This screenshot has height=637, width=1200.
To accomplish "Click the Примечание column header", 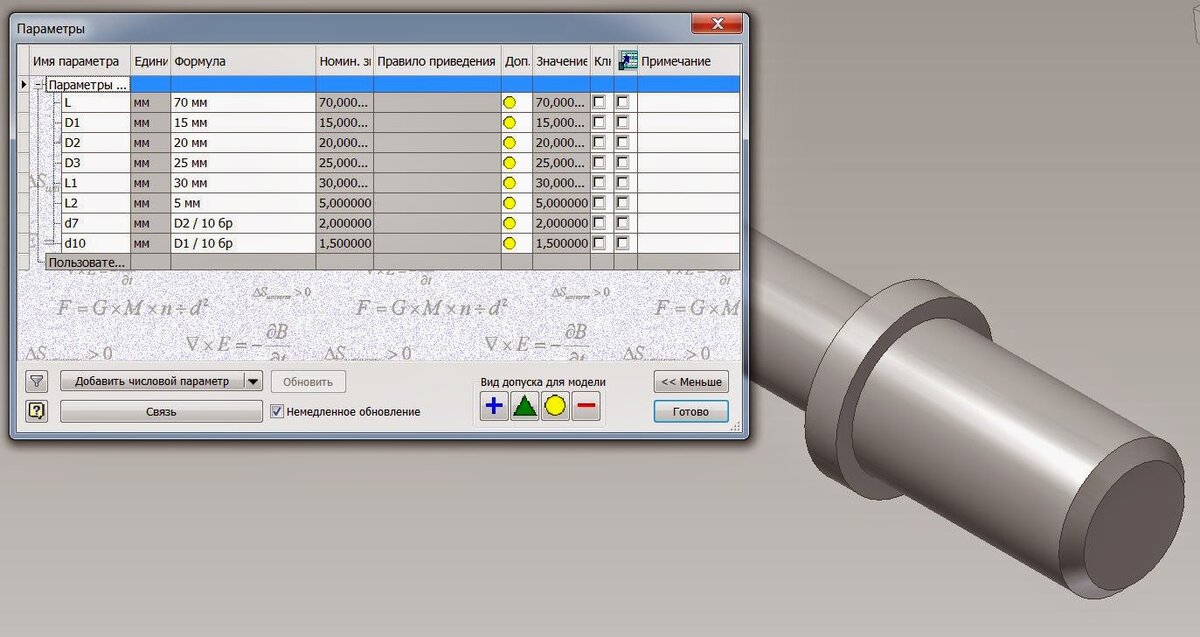I will [689, 61].
